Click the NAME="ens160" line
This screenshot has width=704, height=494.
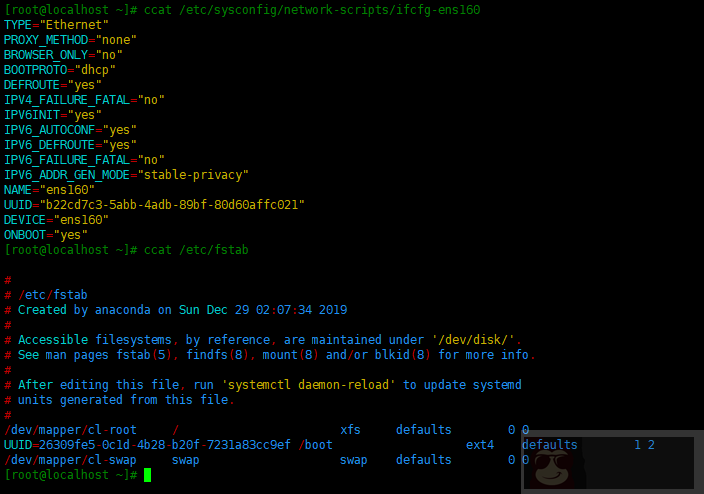[x=50, y=190]
